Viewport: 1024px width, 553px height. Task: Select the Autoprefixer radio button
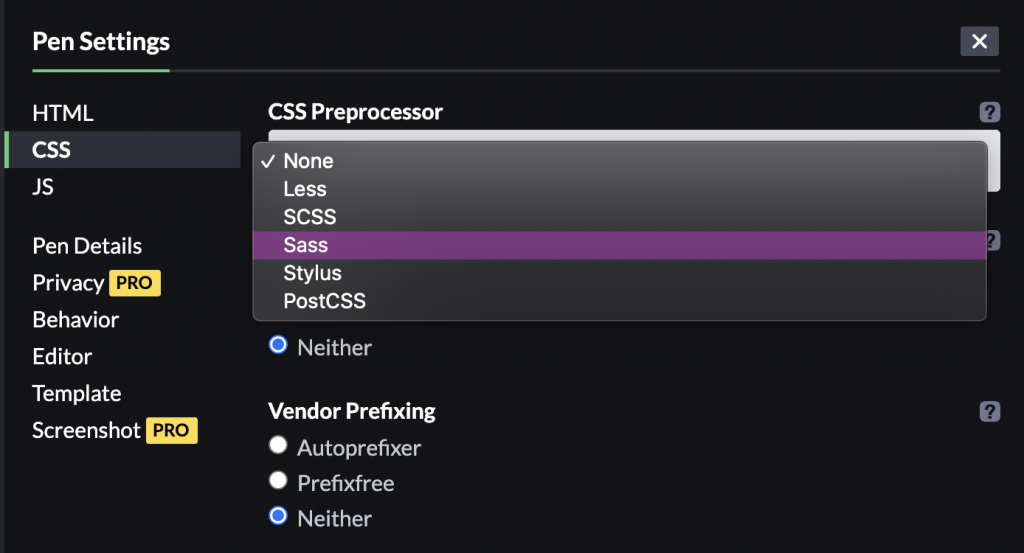pyautogui.click(x=279, y=446)
